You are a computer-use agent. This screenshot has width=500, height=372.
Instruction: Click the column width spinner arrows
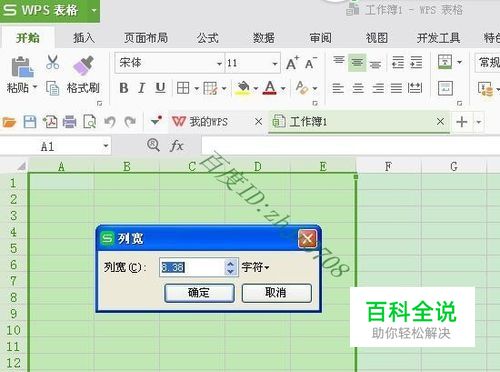(x=231, y=267)
